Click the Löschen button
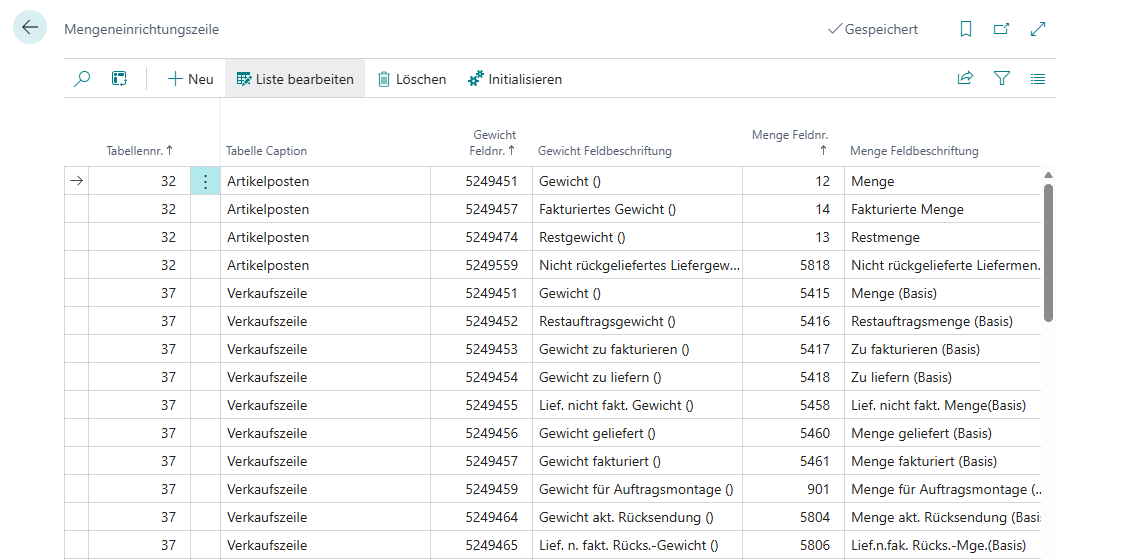 point(412,79)
